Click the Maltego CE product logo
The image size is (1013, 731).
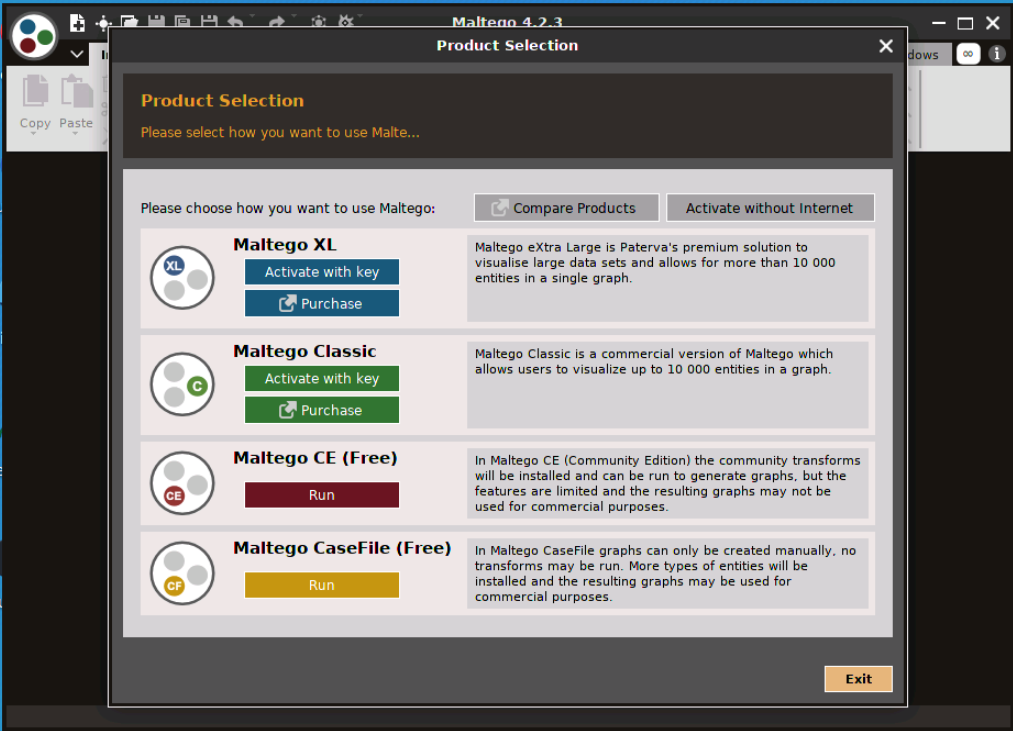point(182,483)
